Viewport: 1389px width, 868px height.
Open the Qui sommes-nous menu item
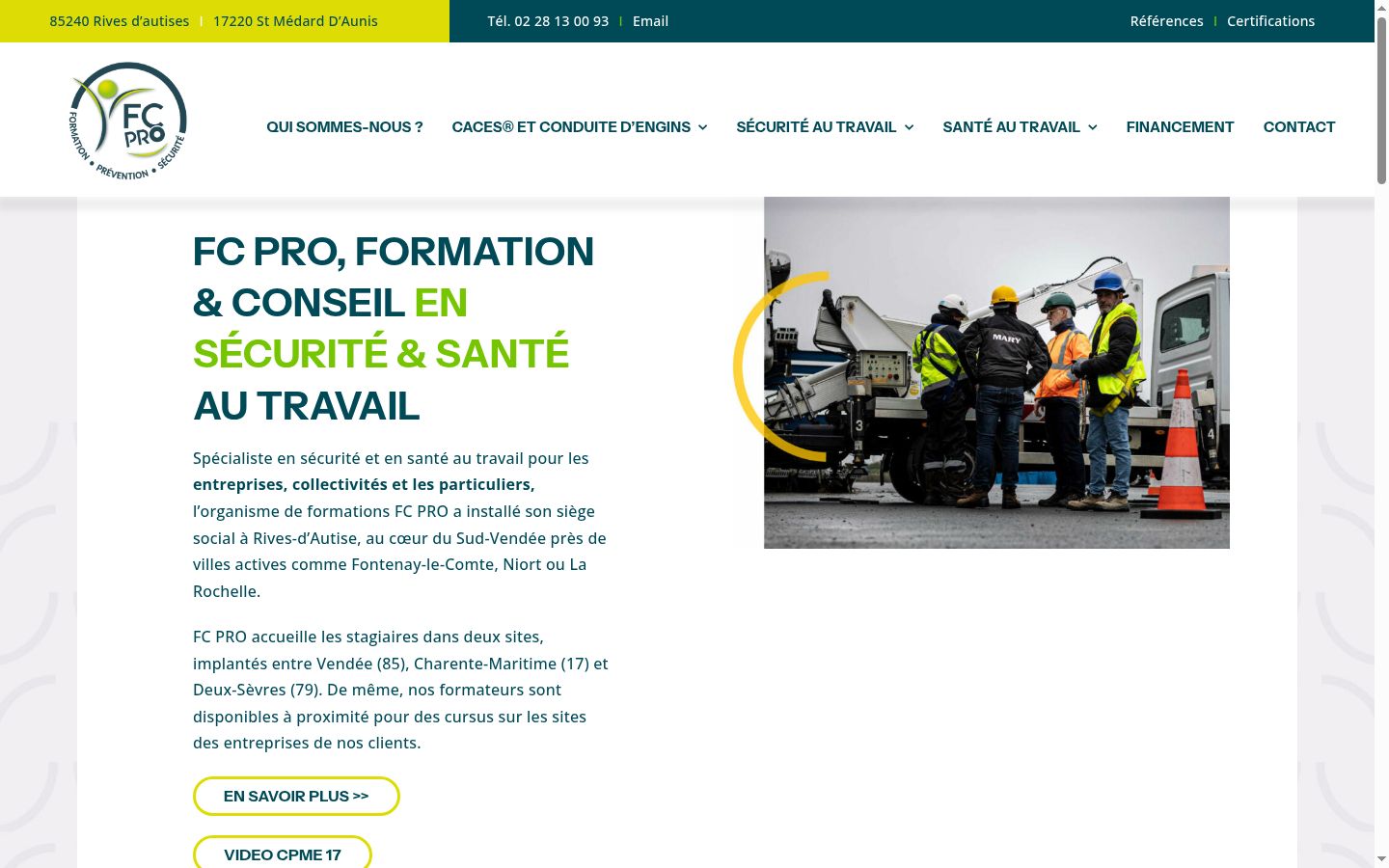click(x=344, y=126)
